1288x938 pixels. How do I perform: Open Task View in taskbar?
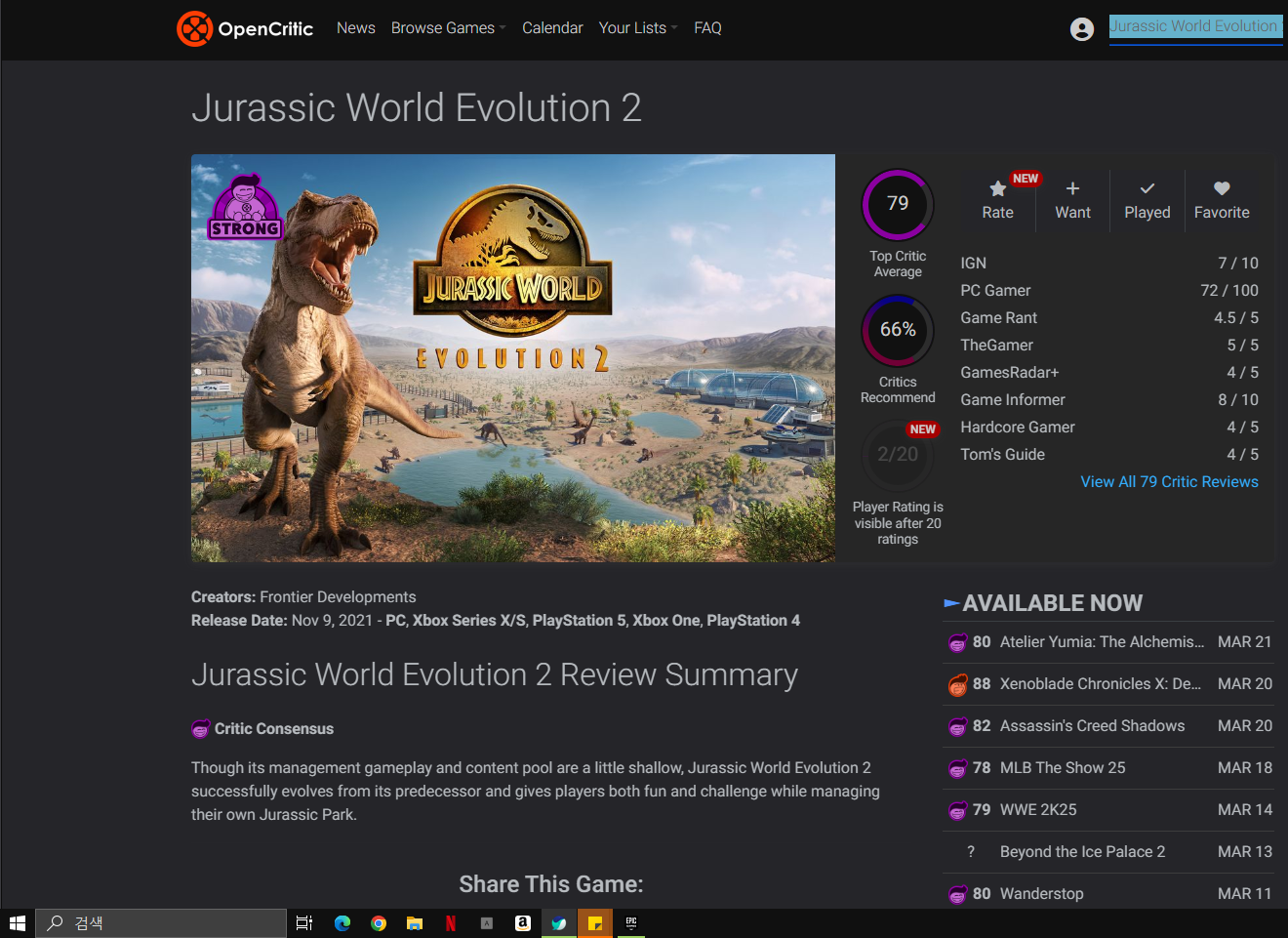(304, 923)
